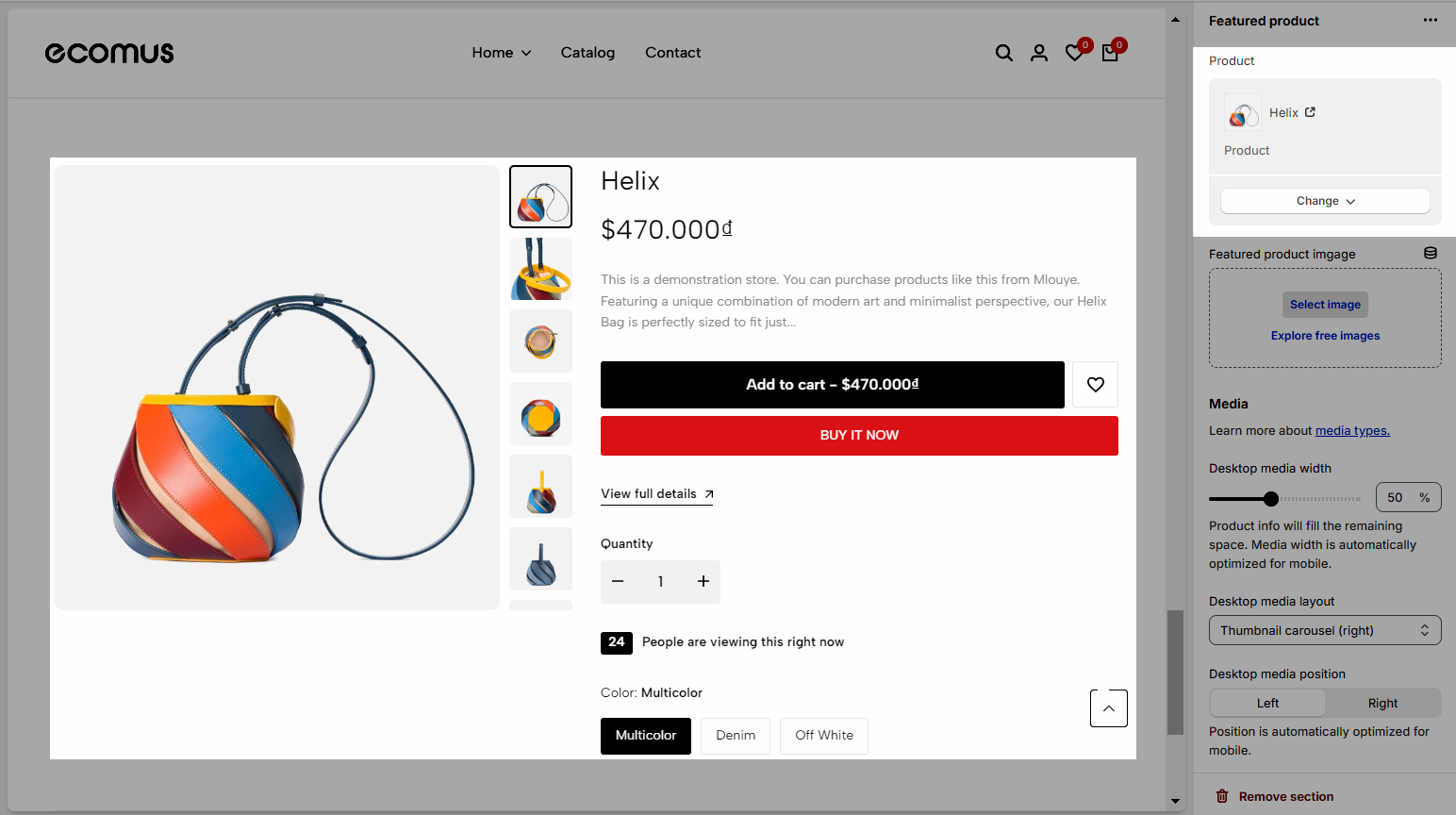
Task: Open the Contact menu item
Action: 673,53
